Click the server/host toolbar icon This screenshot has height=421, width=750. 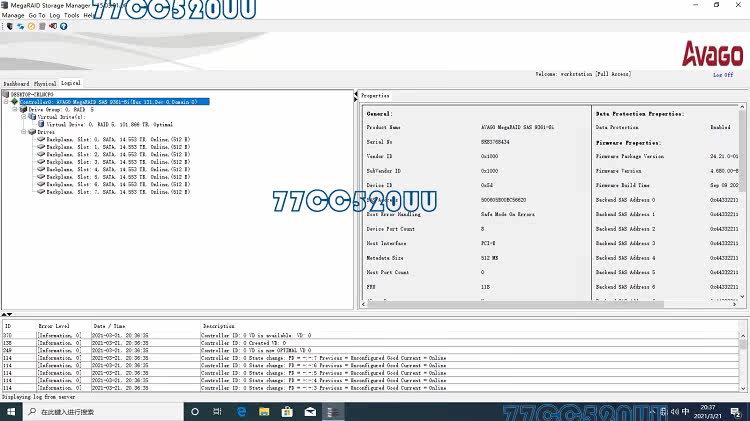[10, 26]
